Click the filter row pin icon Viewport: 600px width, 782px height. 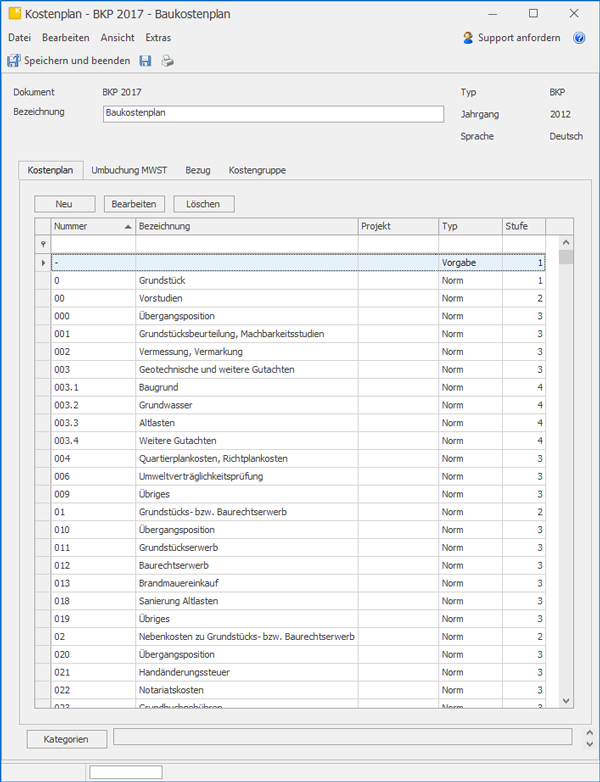(43, 244)
